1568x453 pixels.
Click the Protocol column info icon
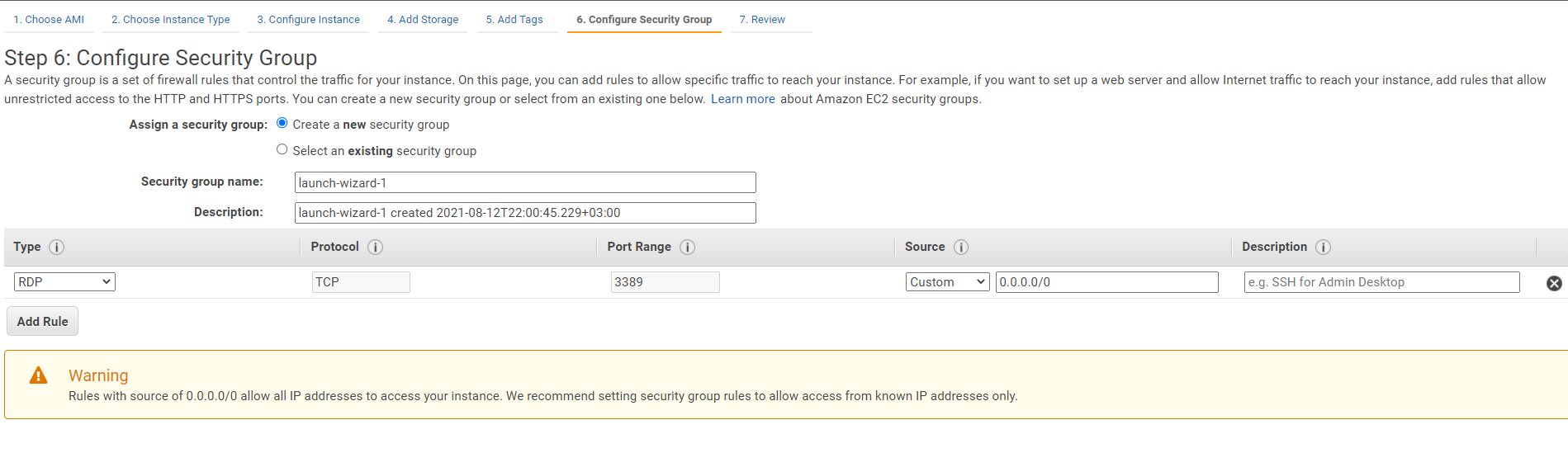(x=376, y=247)
